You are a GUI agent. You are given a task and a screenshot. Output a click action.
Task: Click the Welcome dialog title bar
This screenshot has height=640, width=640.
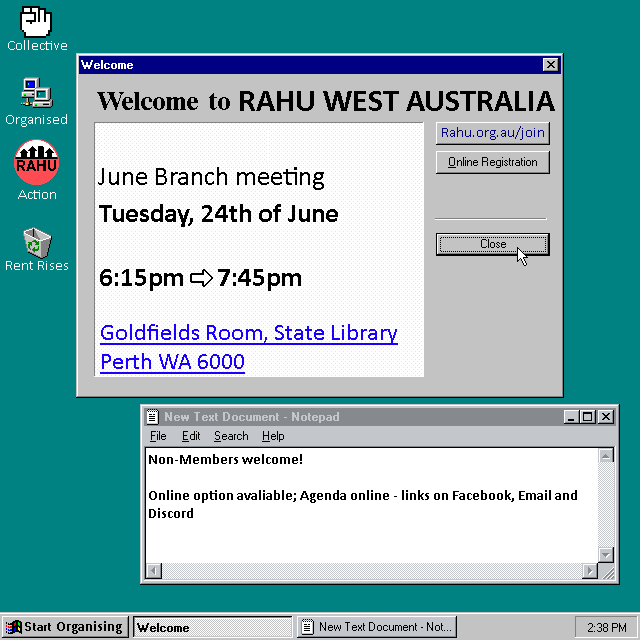320,64
